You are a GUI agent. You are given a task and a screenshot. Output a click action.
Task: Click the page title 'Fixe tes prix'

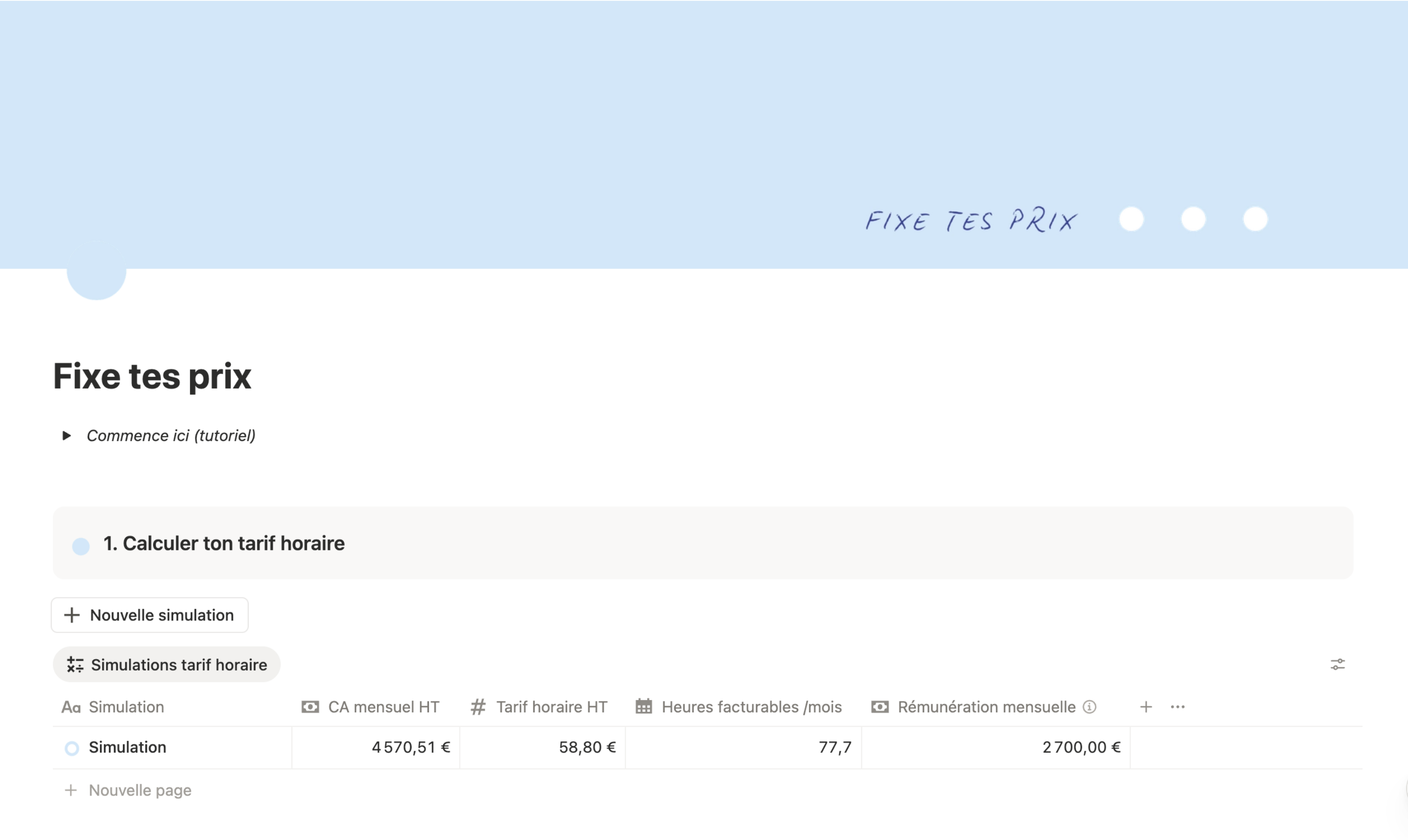tap(152, 376)
